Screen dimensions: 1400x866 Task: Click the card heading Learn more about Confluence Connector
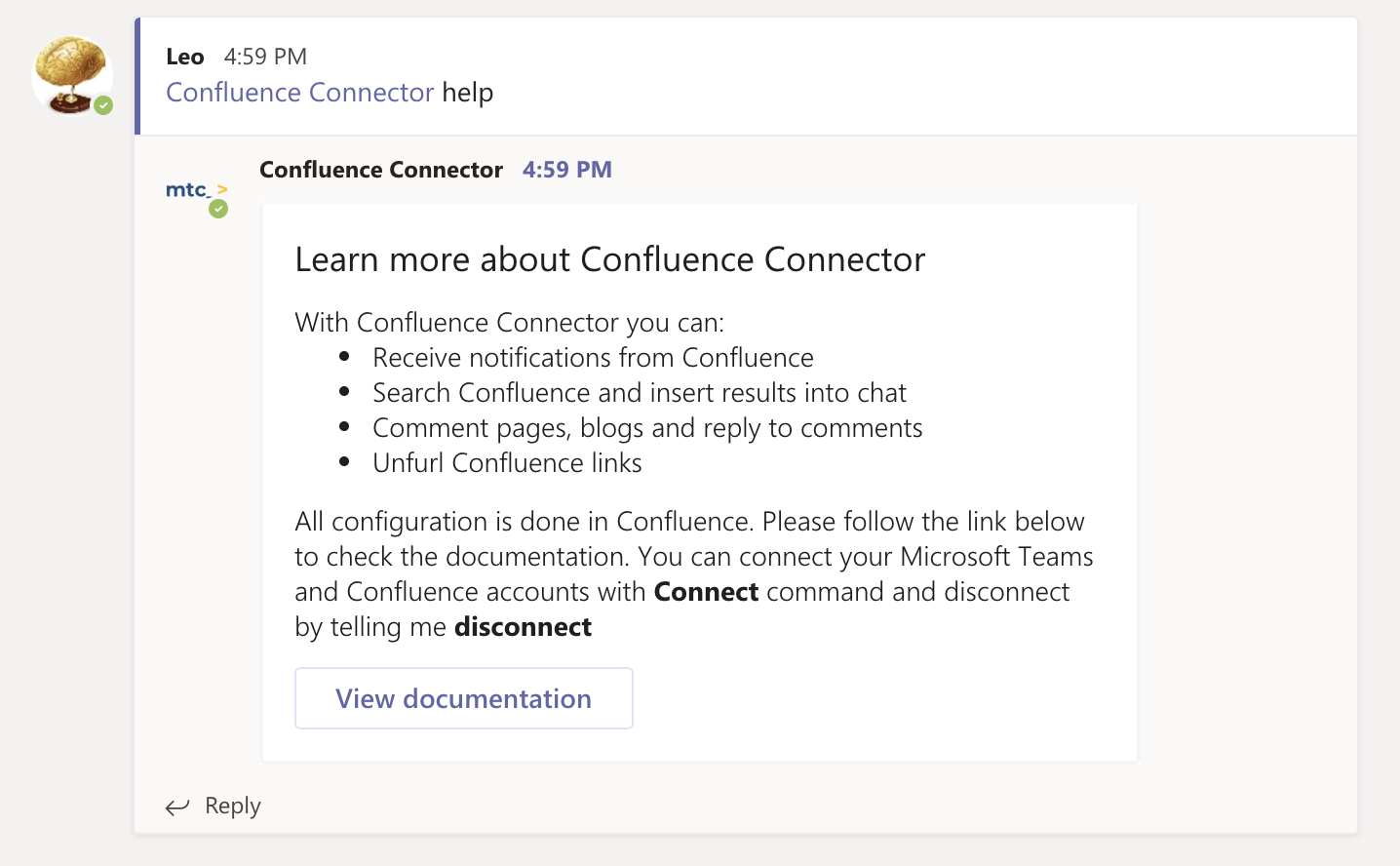click(609, 259)
